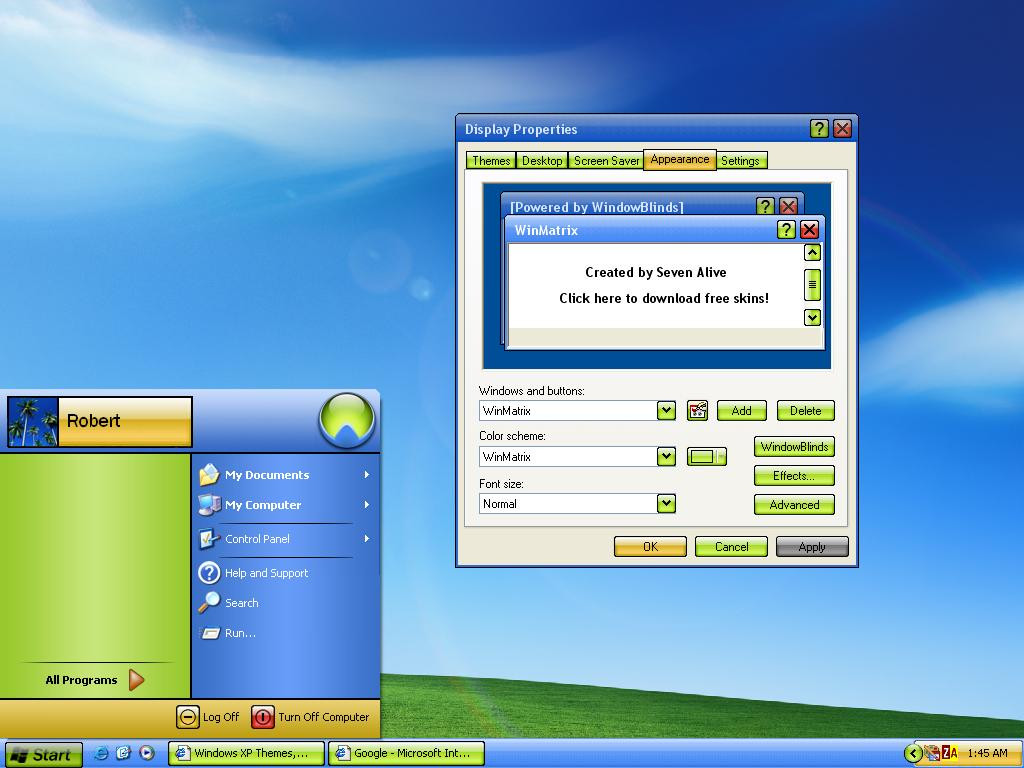The width and height of the screenshot is (1024, 768).
Task: Switch to Google - Microsoft Internet Explorer window
Action: point(406,753)
